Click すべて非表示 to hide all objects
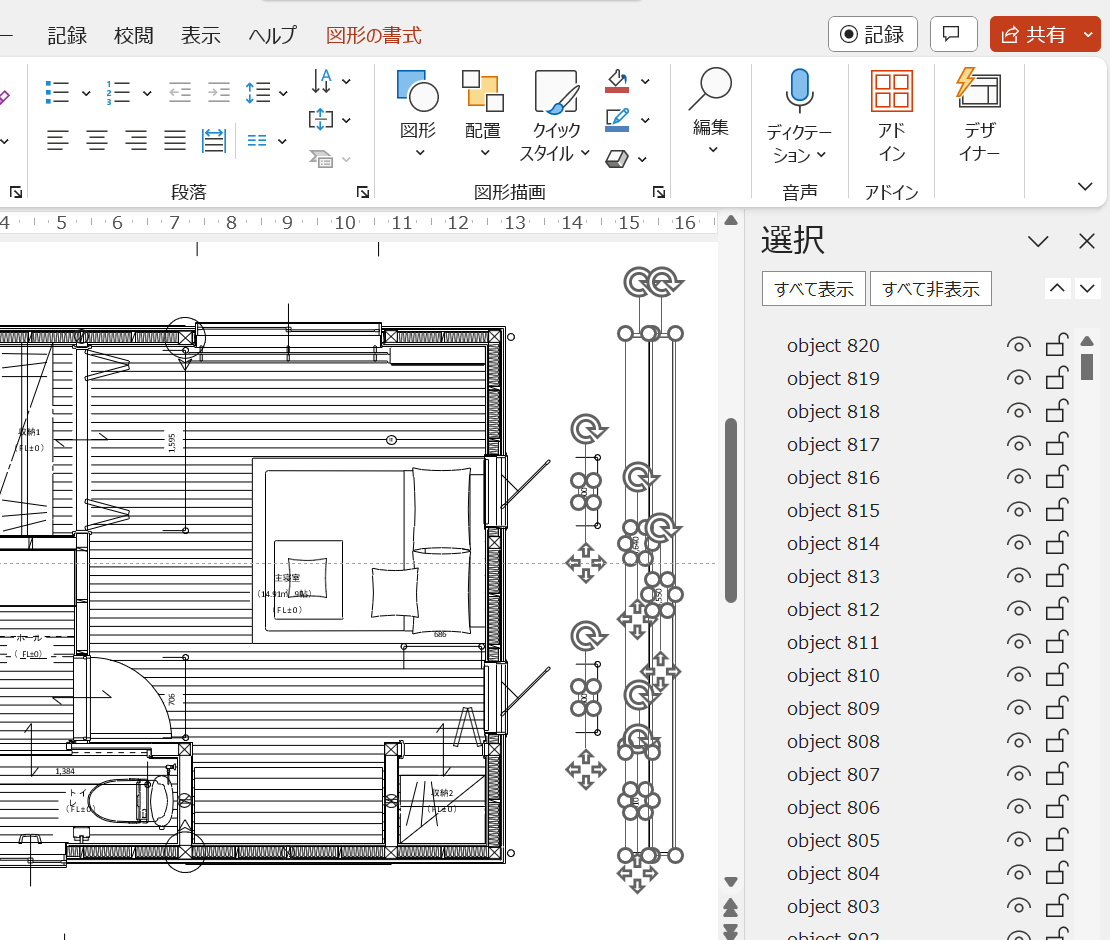Image resolution: width=1110 pixels, height=940 pixels. coord(930,288)
